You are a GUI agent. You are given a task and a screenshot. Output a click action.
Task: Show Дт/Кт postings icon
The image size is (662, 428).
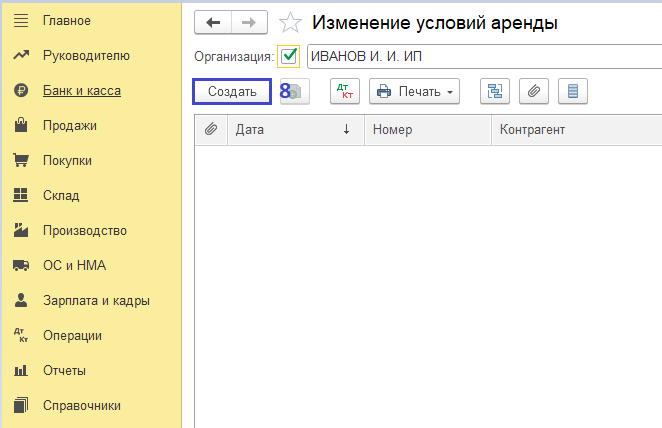[344, 92]
